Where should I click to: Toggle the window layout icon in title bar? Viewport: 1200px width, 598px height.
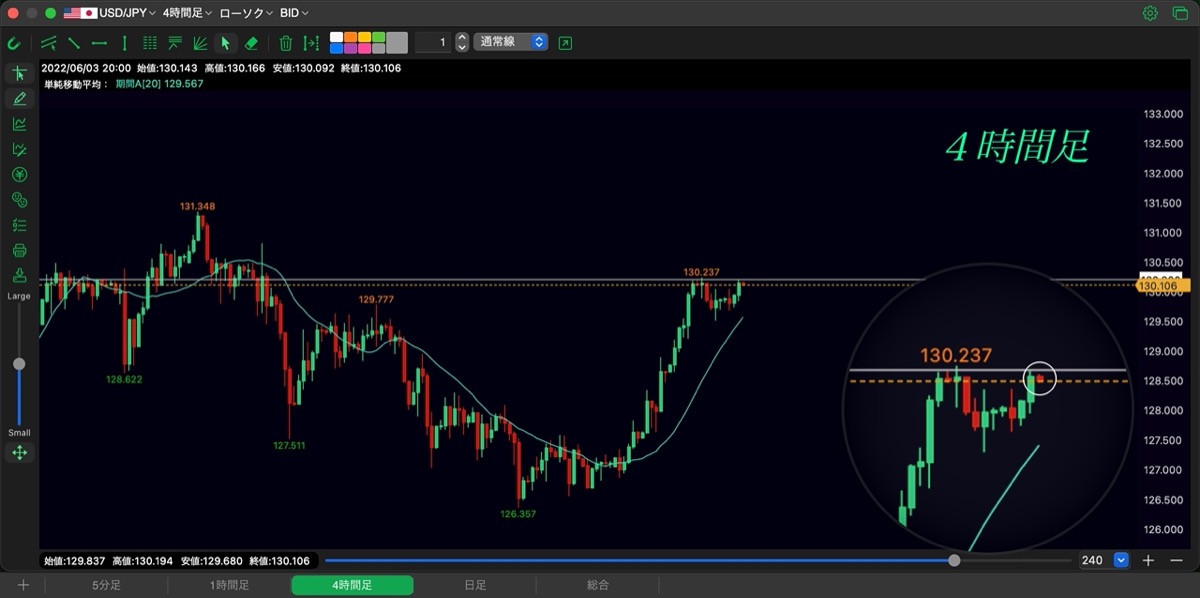click(1178, 13)
